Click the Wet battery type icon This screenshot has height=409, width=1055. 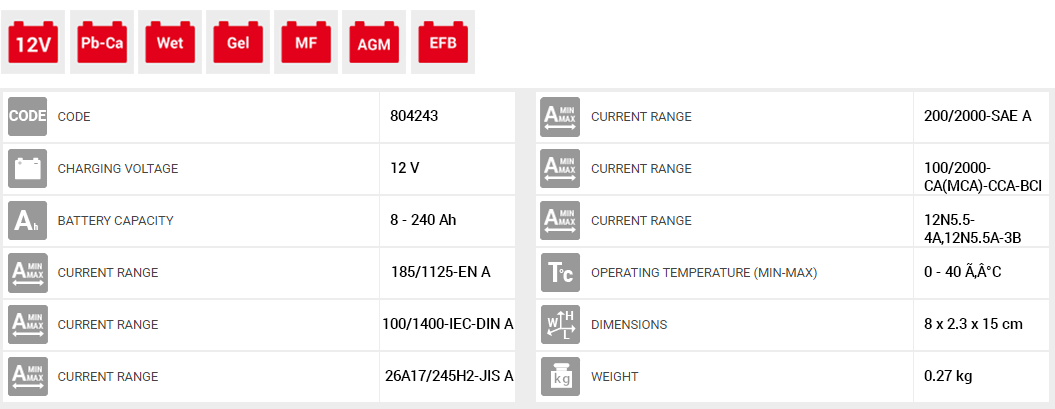[169, 43]
